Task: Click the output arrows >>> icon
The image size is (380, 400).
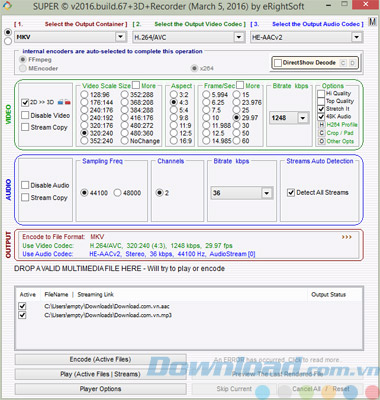Action: [x=346, y=237]
